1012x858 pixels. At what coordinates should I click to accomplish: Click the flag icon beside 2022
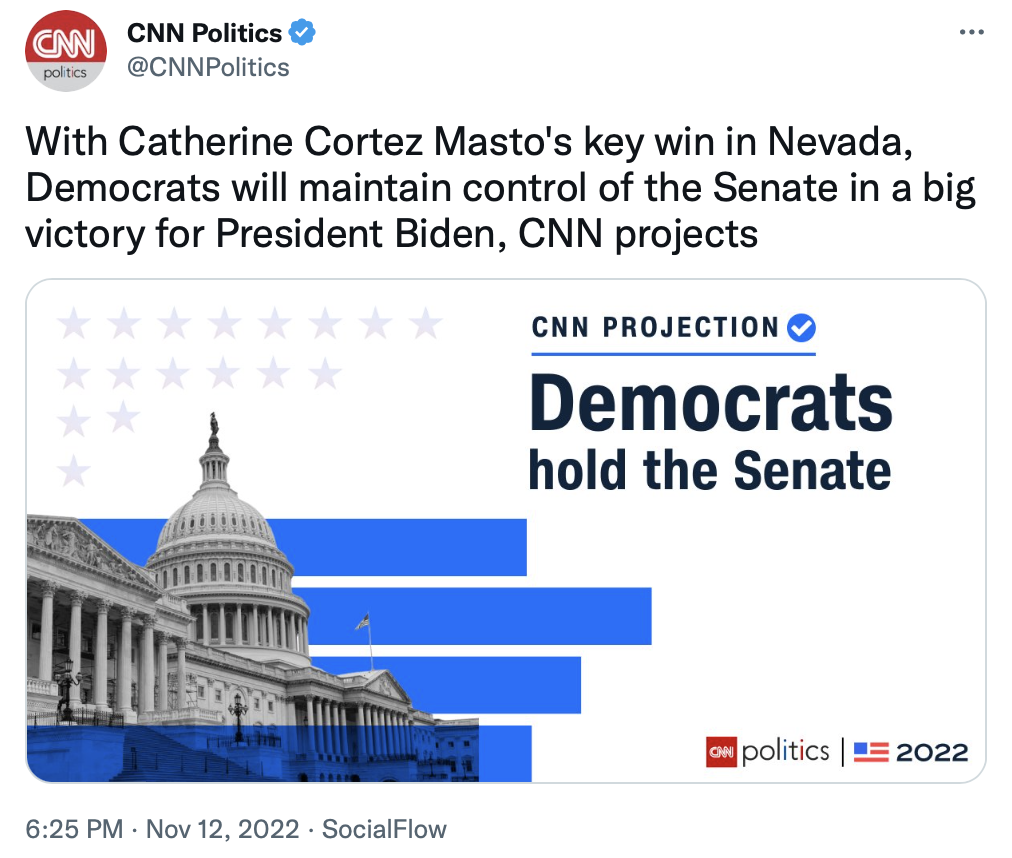point(871,751)
